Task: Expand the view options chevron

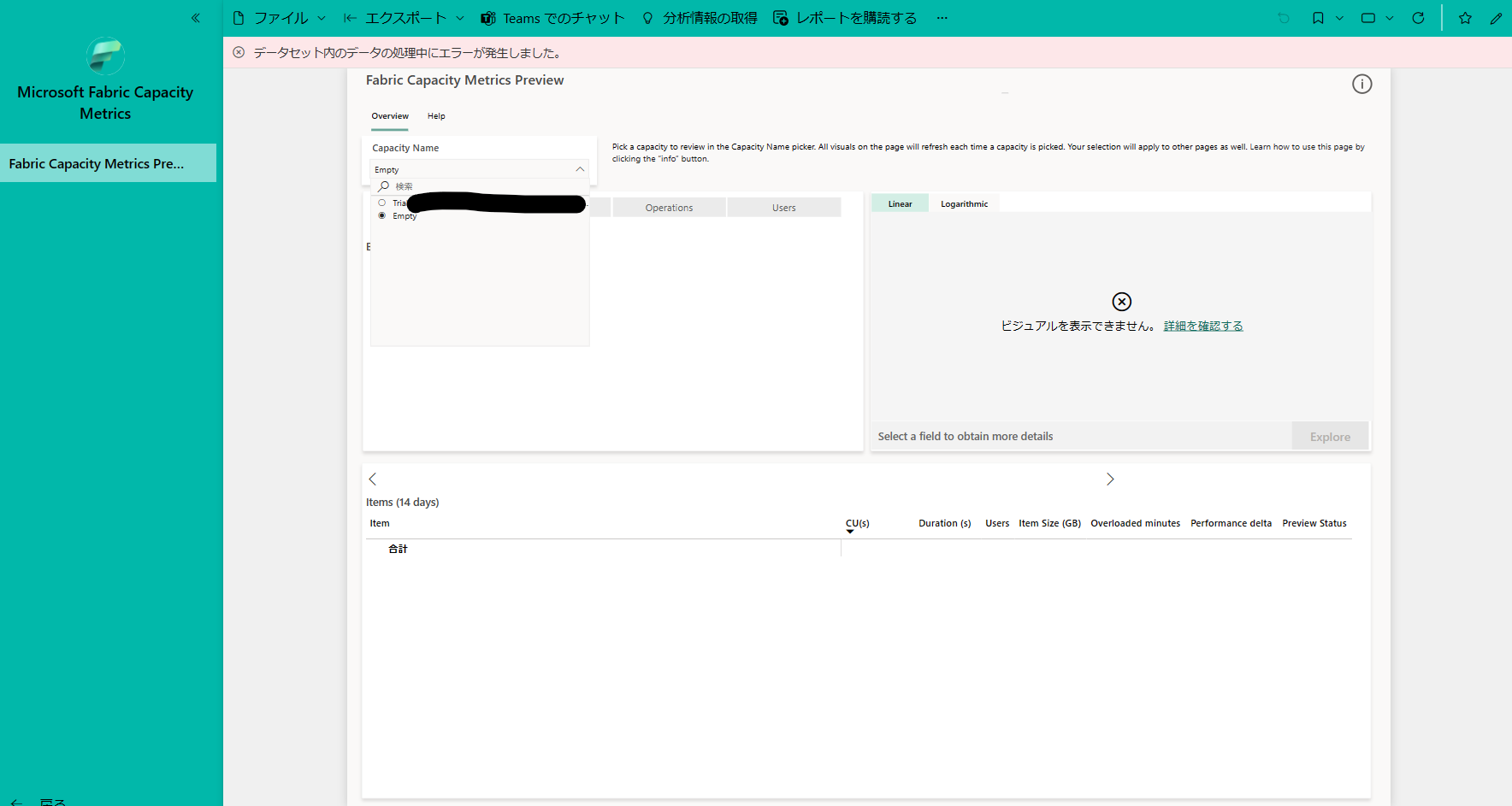Action: click(1388, 17)
